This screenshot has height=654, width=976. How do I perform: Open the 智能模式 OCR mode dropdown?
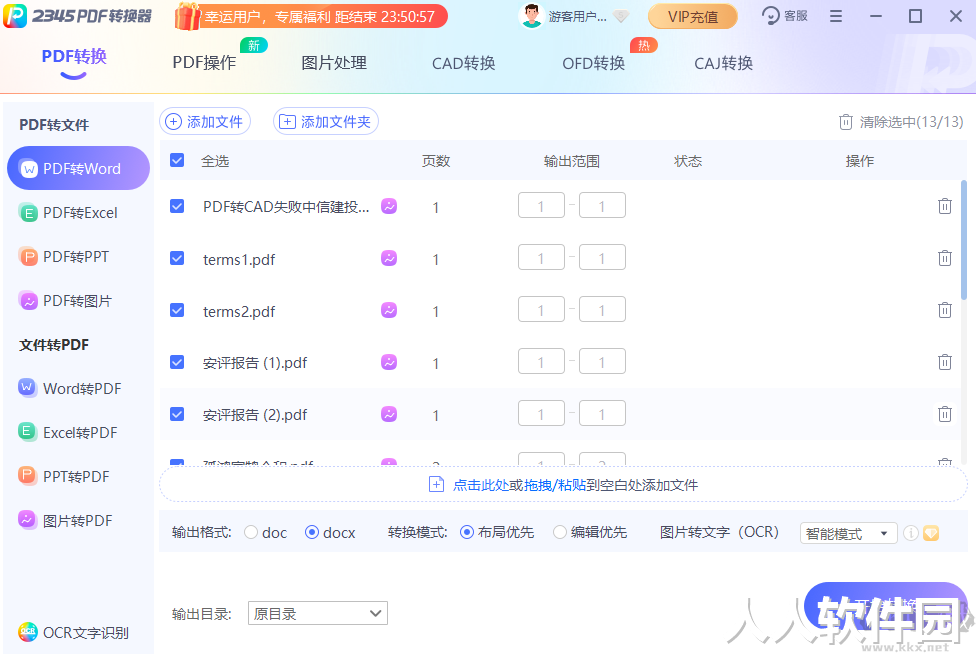point(848,533)
